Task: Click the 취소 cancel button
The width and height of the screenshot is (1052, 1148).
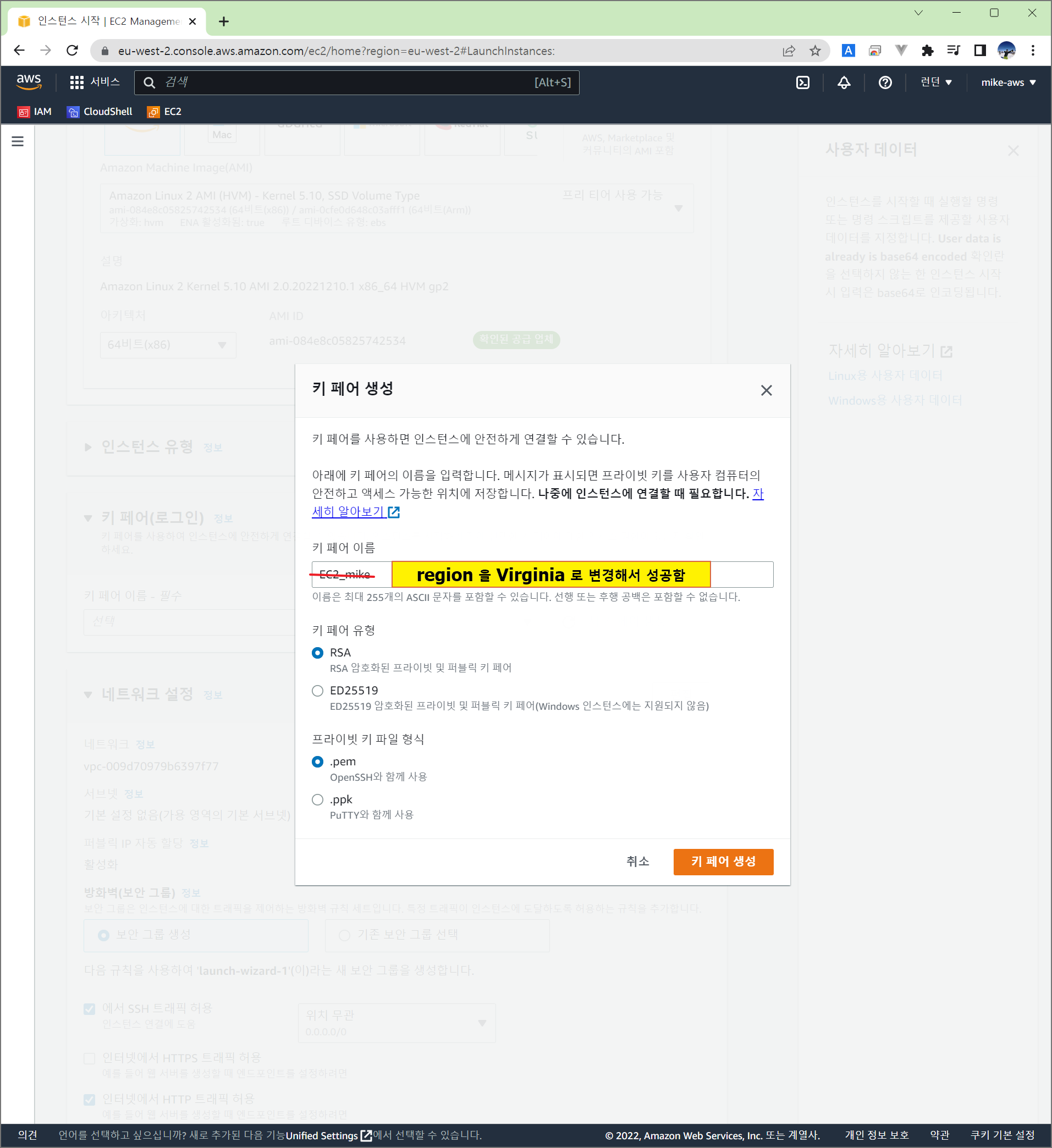Action: (637, 862)
